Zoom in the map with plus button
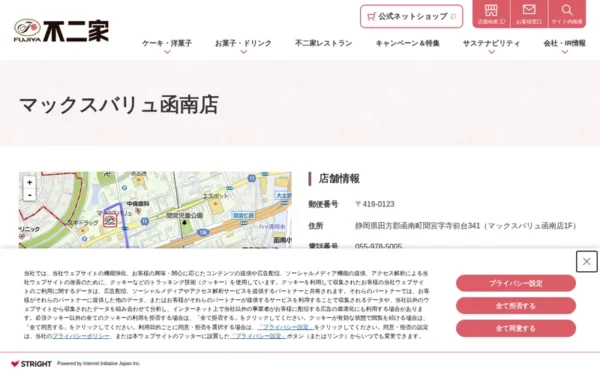600x375 pixels. pos(29,183)
